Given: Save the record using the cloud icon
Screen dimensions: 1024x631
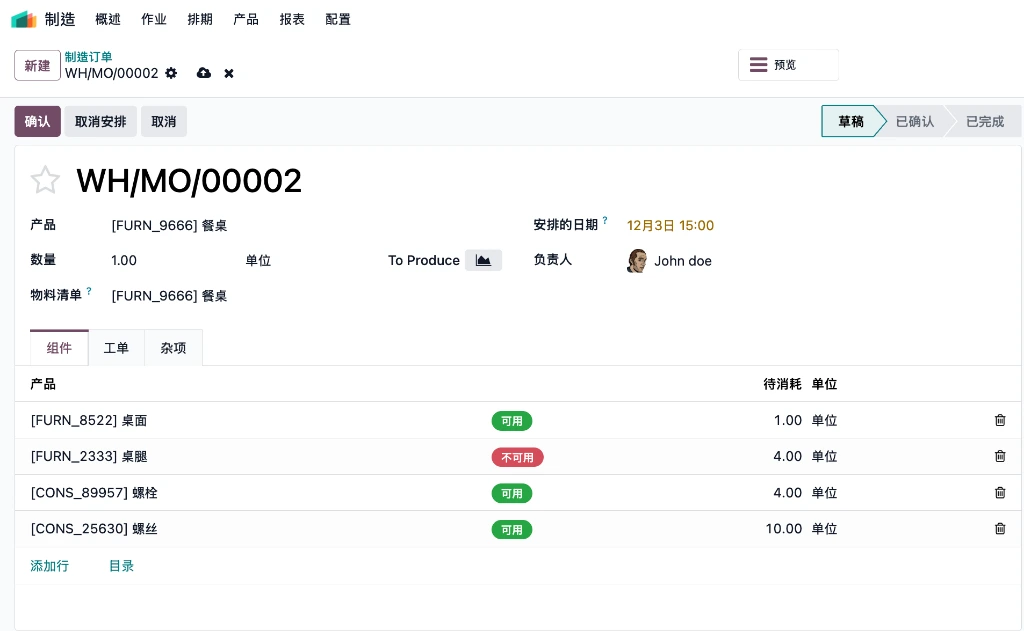Looking at the screenshot, I should pos(204,73).
